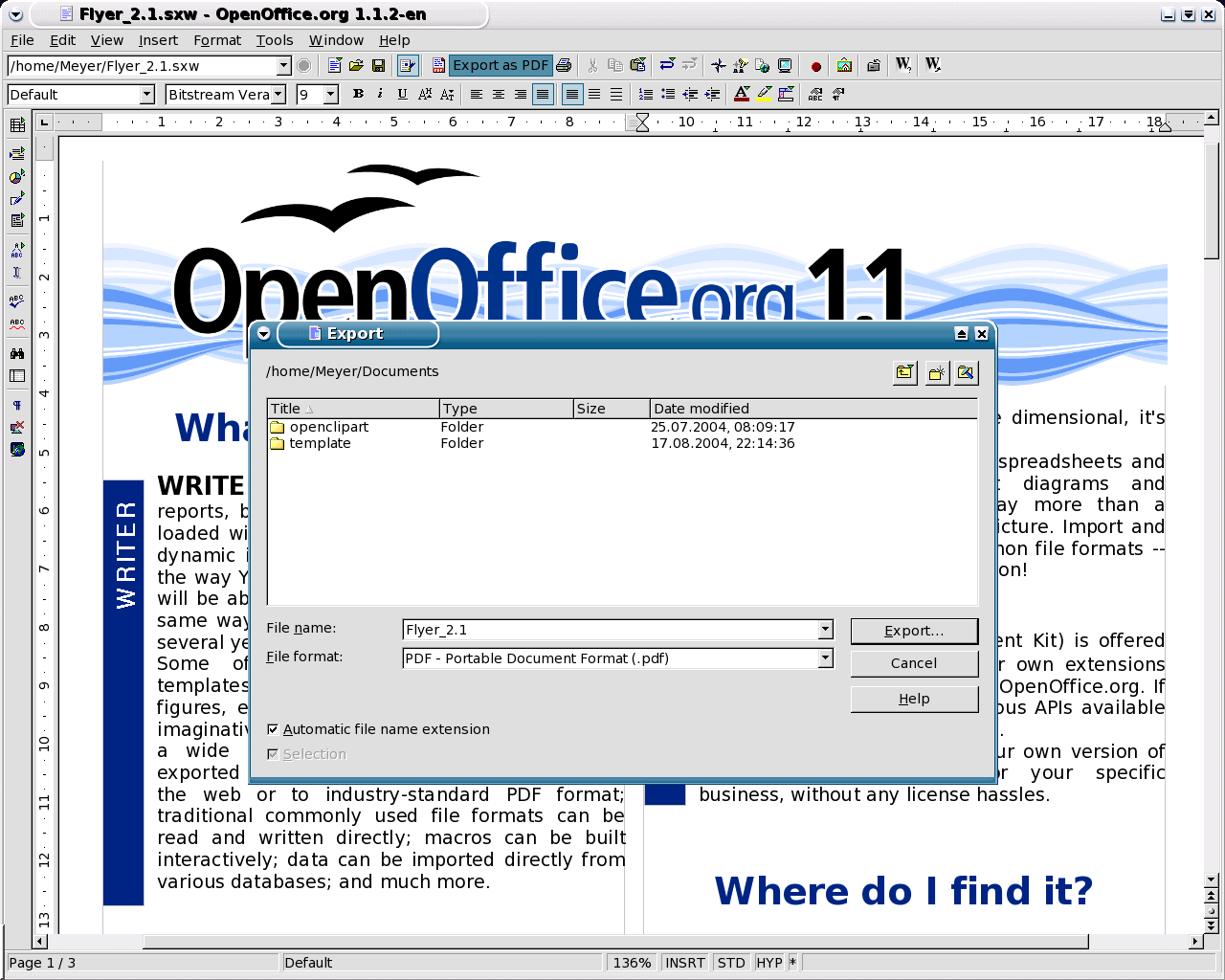Print the document with the printer icon
Viewport: 1225px width, 980px height.
coord(563,65)
